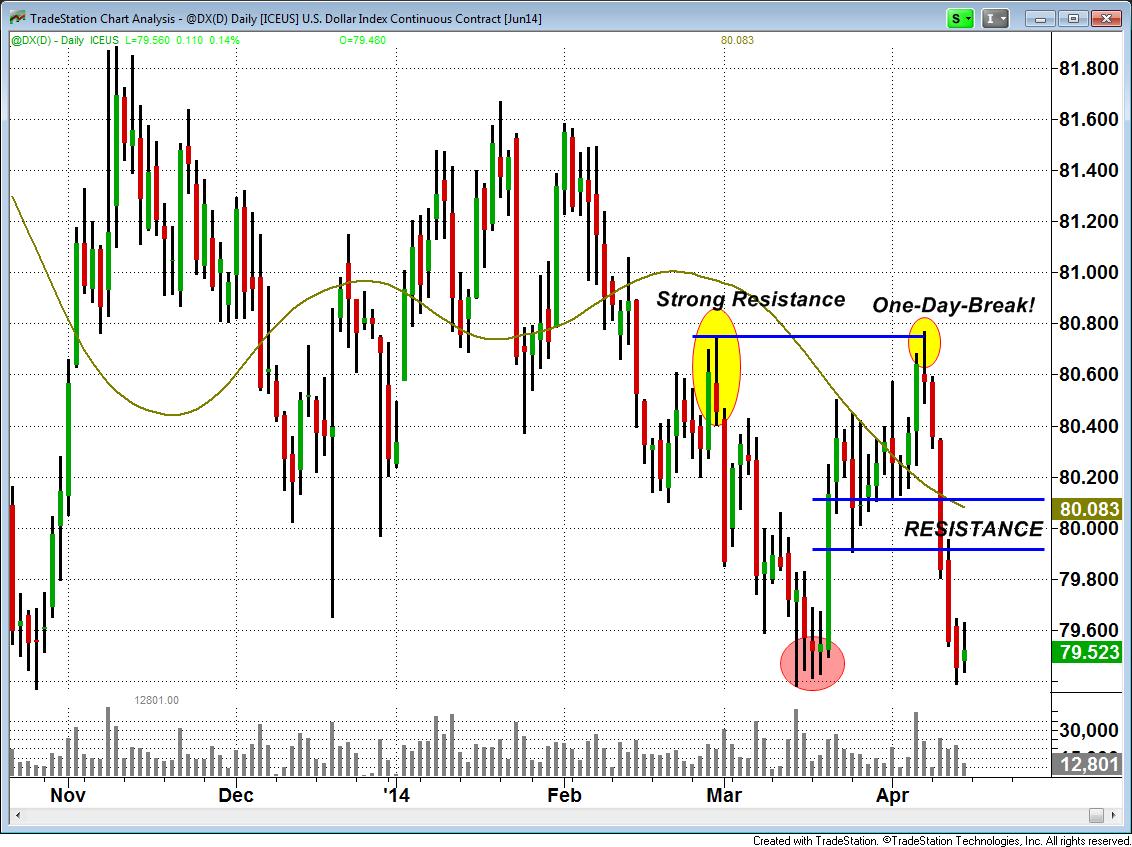Viewport: 1132px width, 847px height.
Task: Maximize the Chart Analysis window
Action: pos(1074,18)
